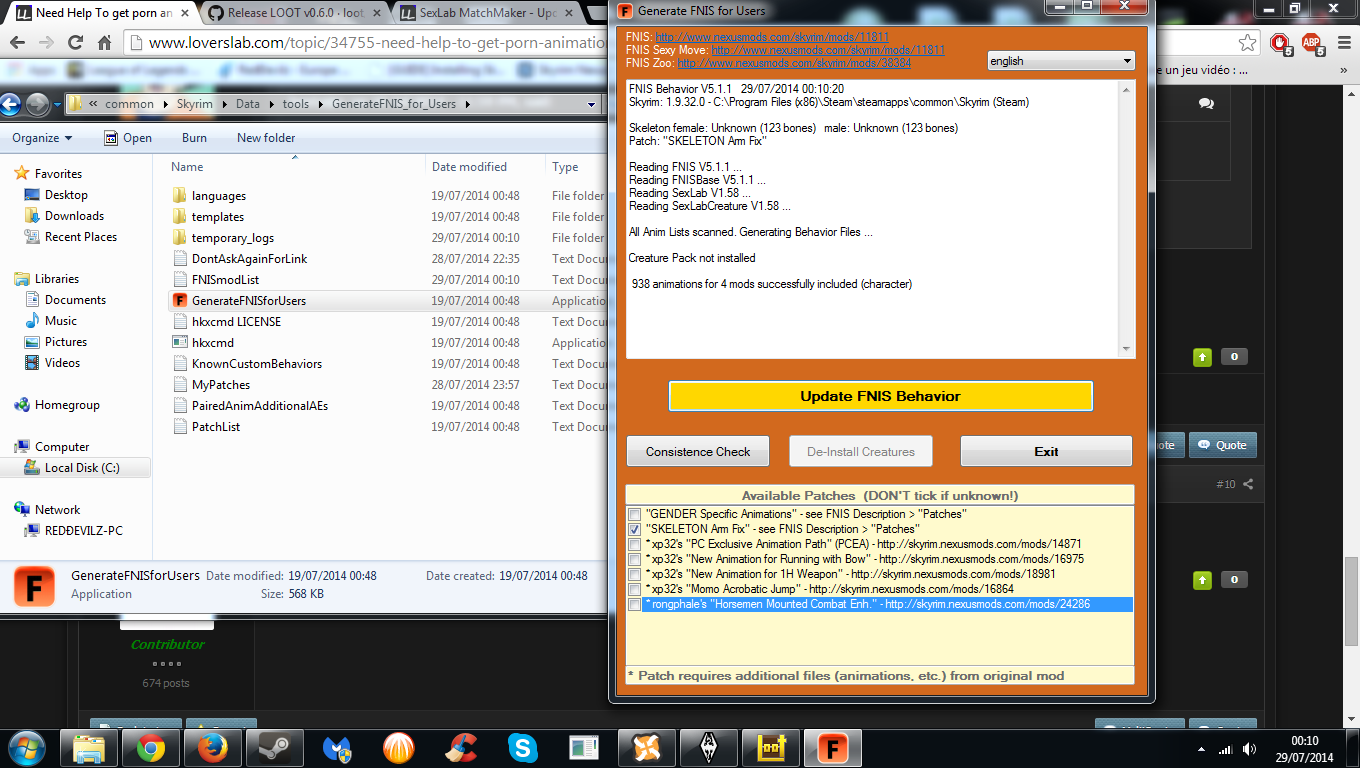
Task: Launch Firefox from the taskbar
Action: click(212, 747)
